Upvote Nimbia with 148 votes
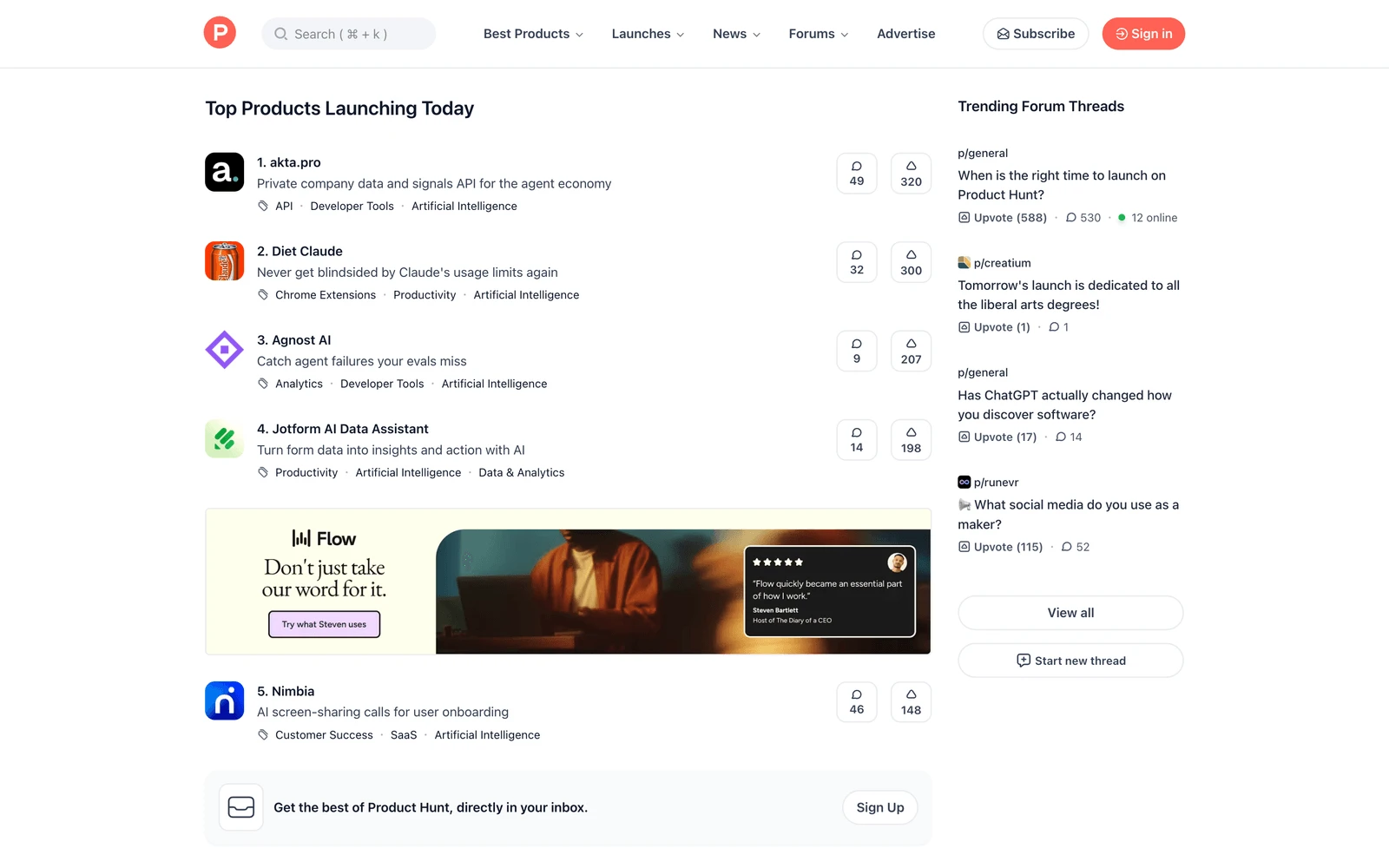The image size is (1389, 868). tap(911, 701)
